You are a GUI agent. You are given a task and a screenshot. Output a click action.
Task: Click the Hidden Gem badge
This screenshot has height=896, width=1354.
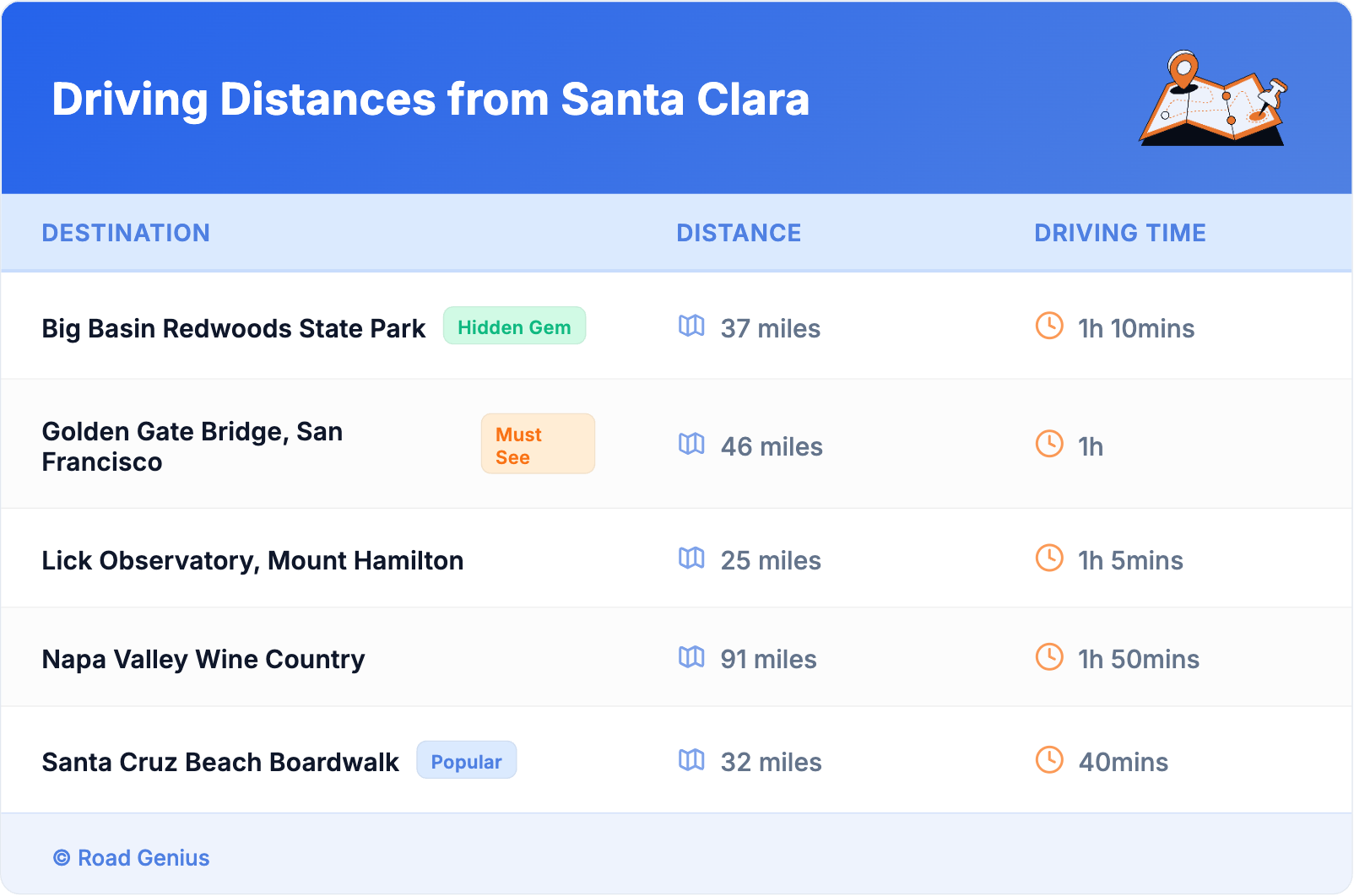pyautogui.click(x=514, y=327)
